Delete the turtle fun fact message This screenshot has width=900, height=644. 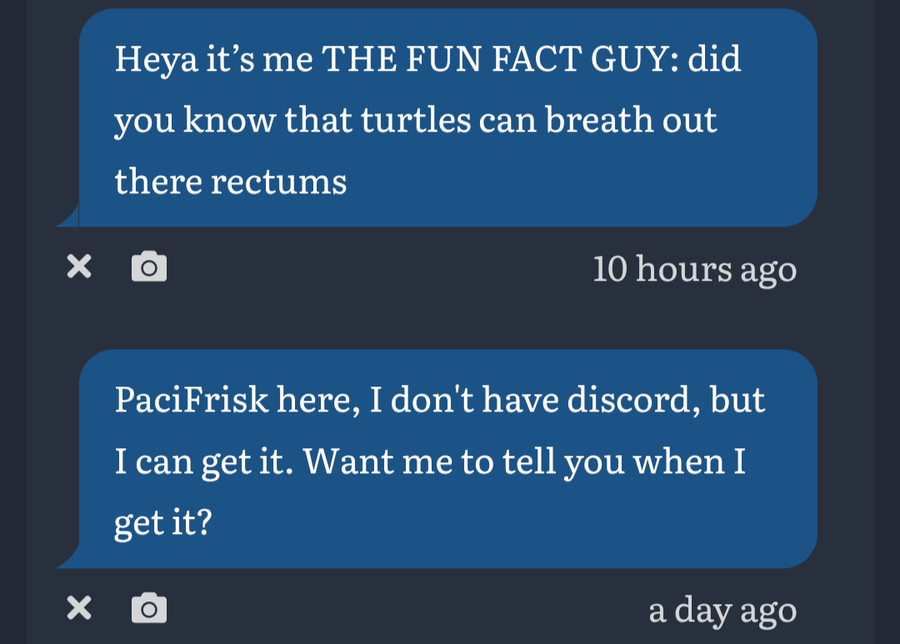point(80,267)
